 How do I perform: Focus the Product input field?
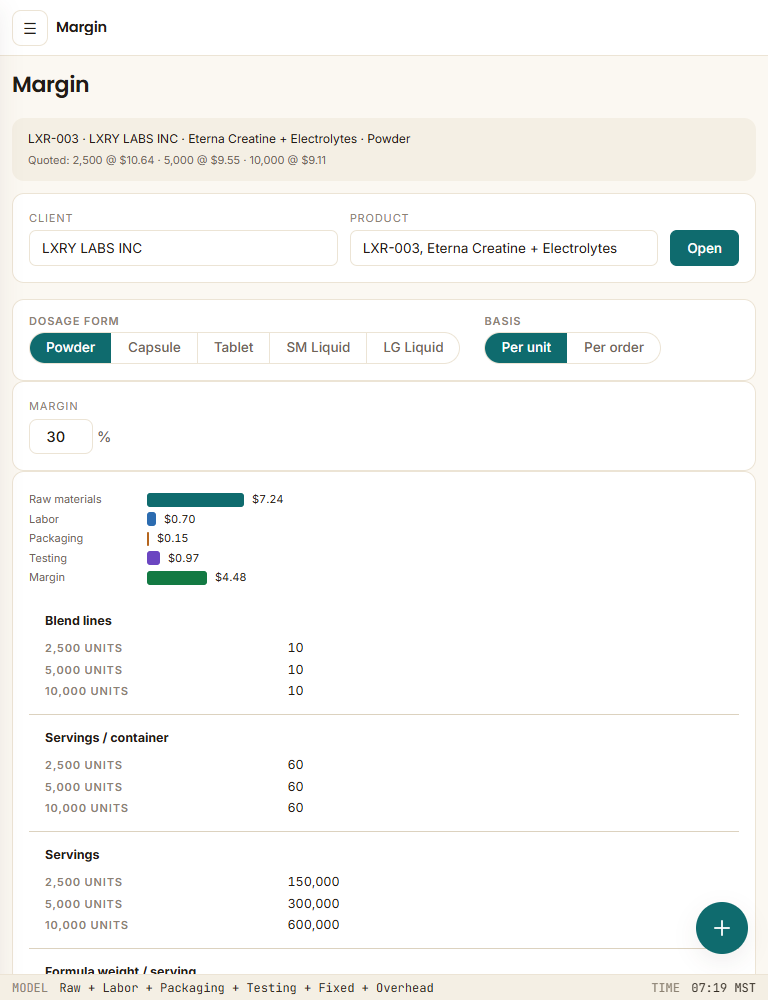pos(504,248)
